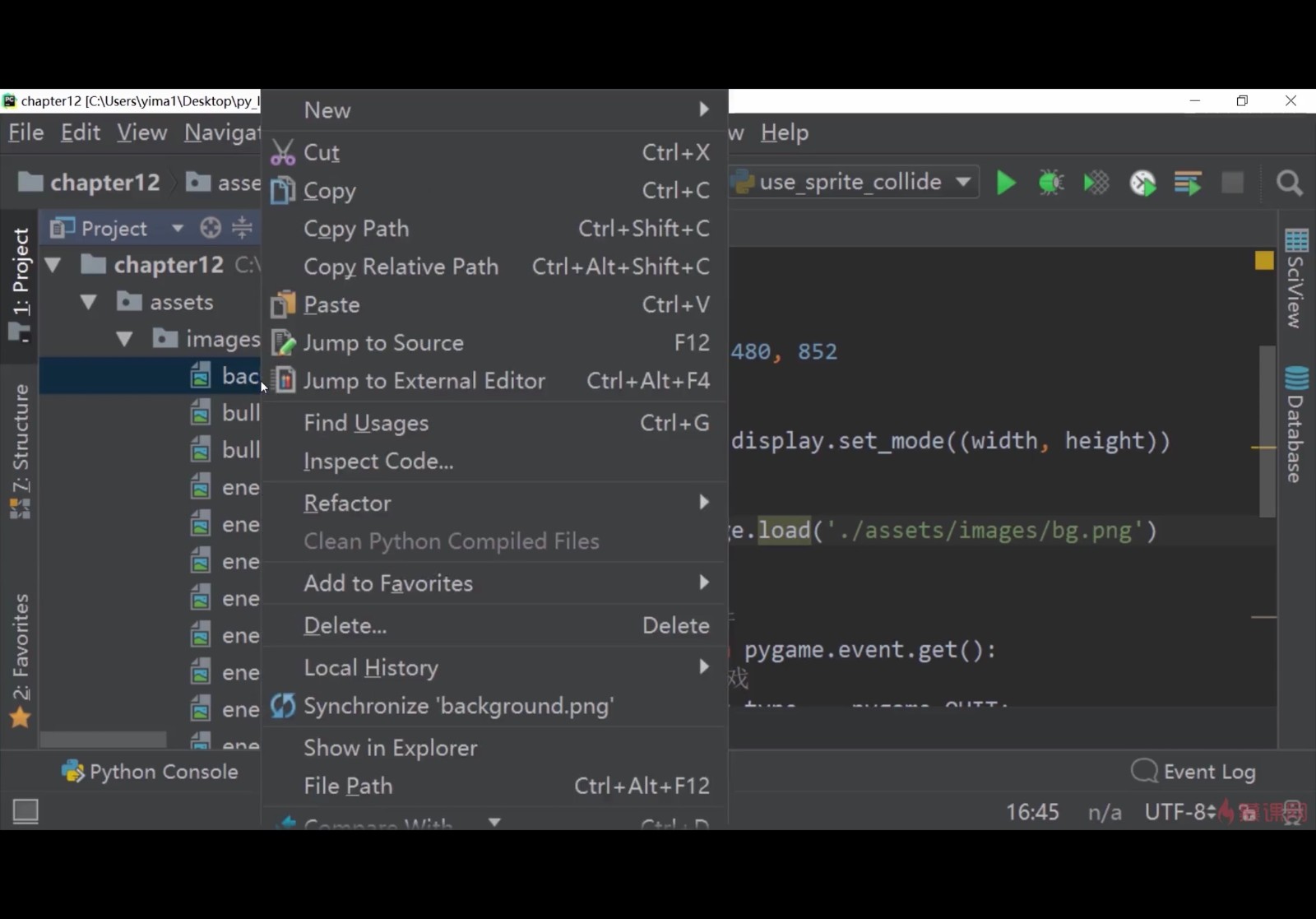The image size is (1316, 919).
Task: Open the View menu
Action: pyautogui.click(x=141, y=132)
